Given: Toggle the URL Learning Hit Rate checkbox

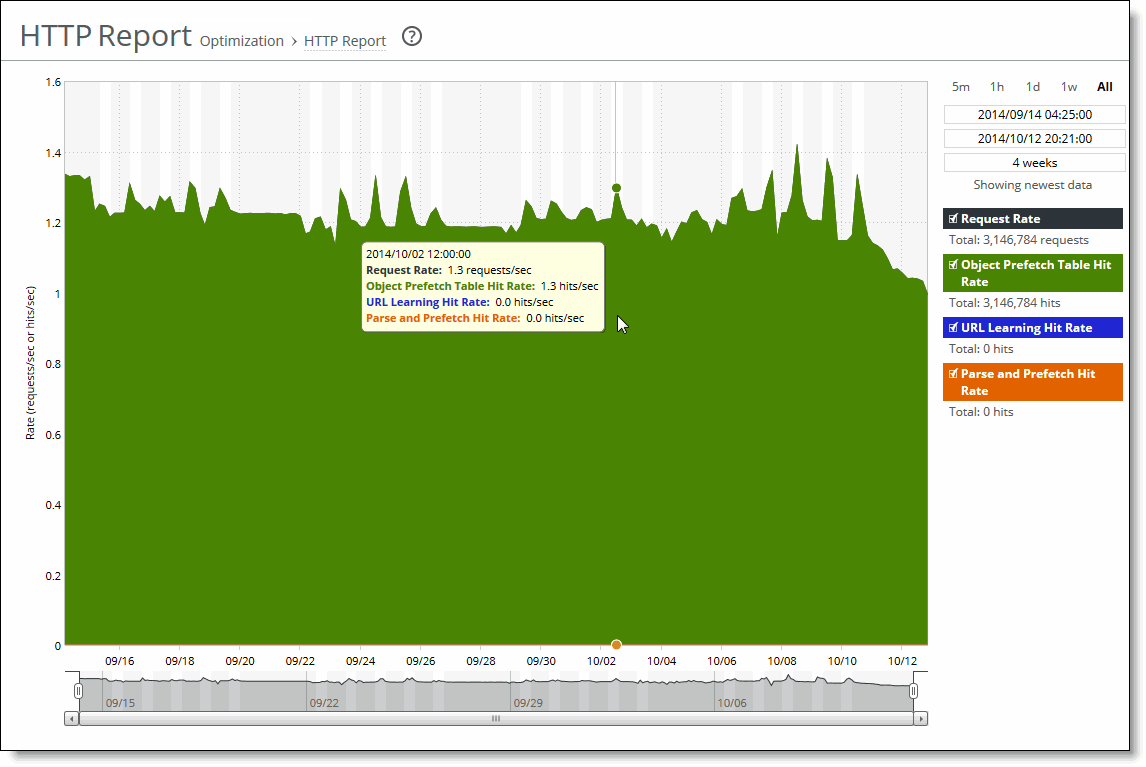Looking at the screenshot, I should 952,327.
